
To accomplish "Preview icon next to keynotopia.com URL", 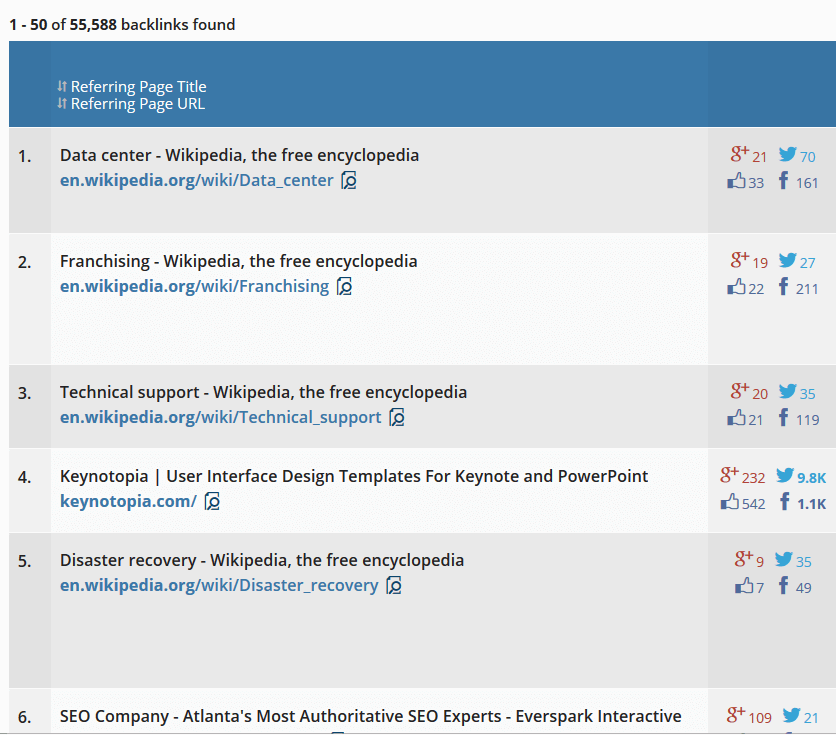I will pyautogui.click(x=212, y=502).
